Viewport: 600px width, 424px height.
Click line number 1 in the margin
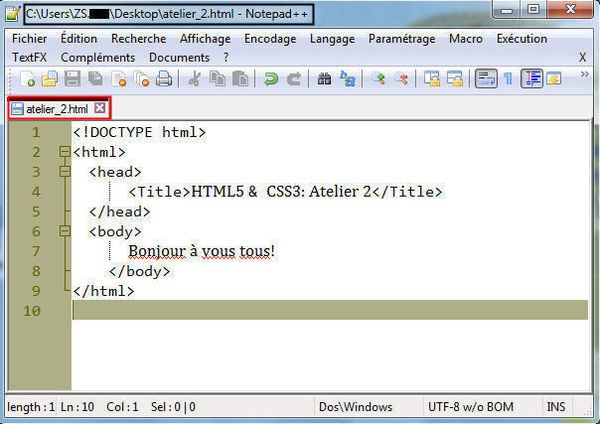point(36,132)
